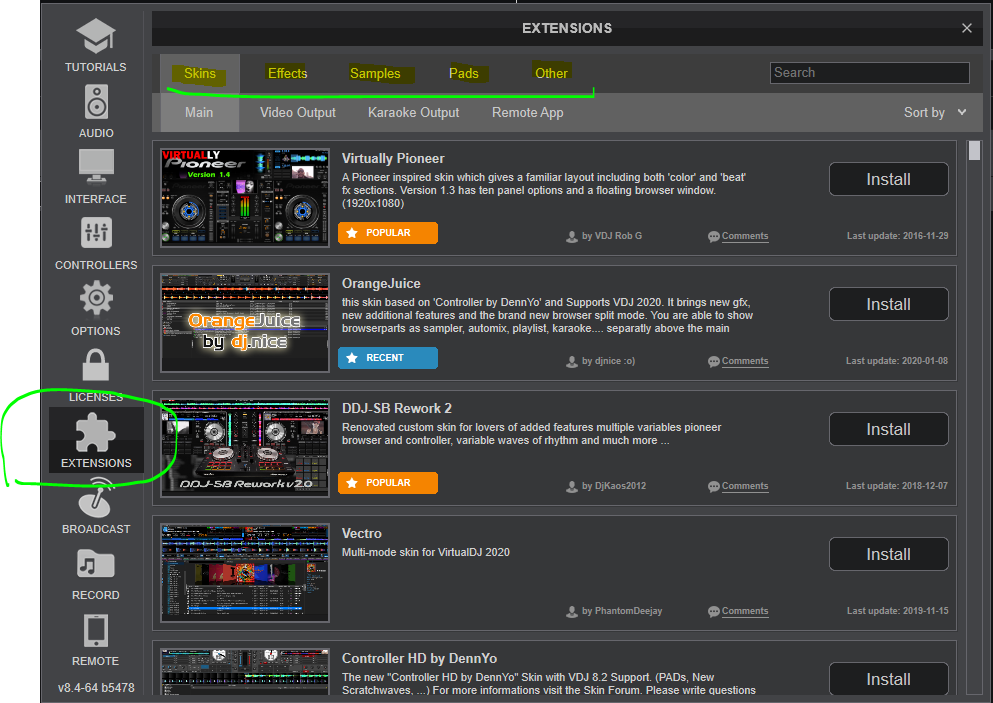Screen dimensions: 993x703
Task: Click star icon on DDJ-SB Rework 2 Popular badge
Action: (352, 483)
